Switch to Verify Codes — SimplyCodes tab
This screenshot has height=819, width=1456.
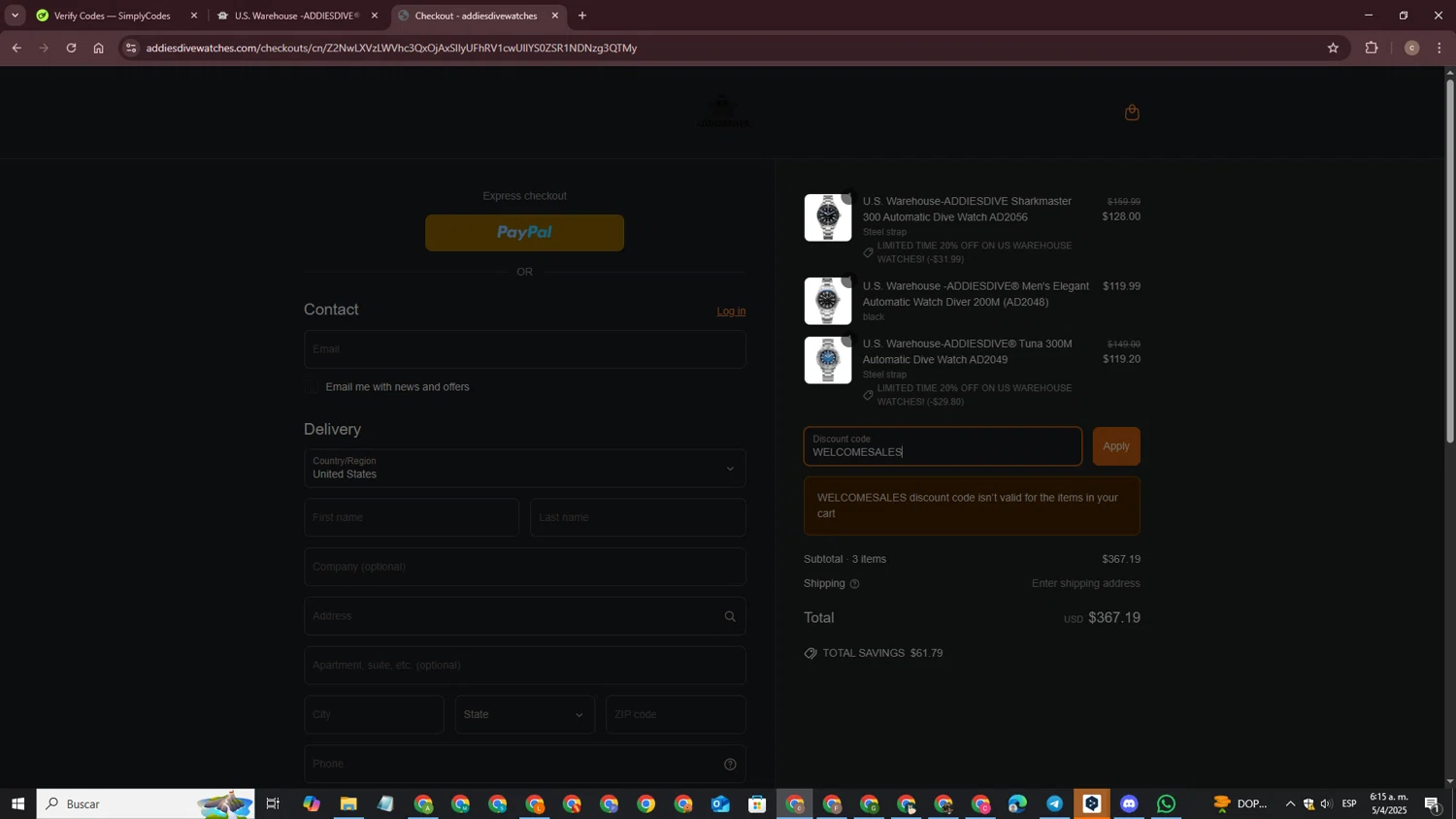114,16
